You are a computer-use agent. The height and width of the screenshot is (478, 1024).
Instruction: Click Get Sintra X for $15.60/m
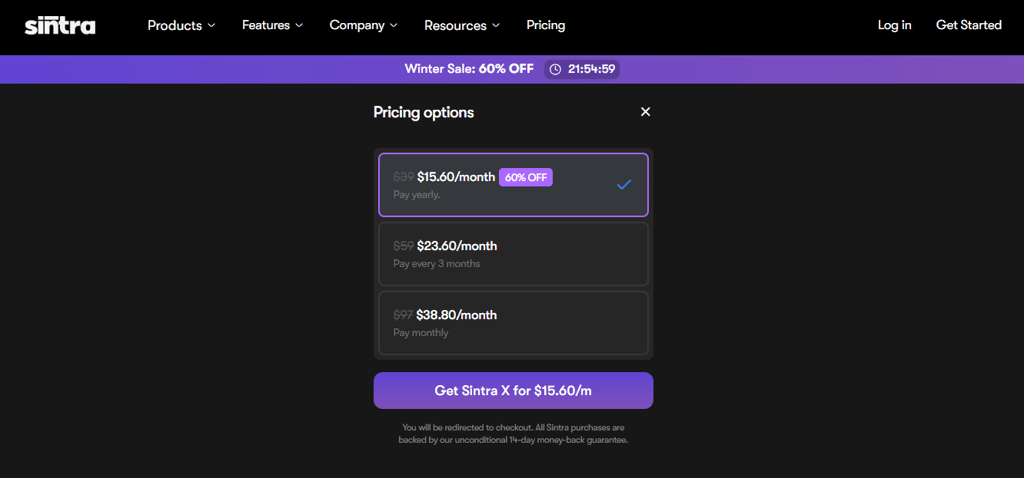tap(513, 390)
